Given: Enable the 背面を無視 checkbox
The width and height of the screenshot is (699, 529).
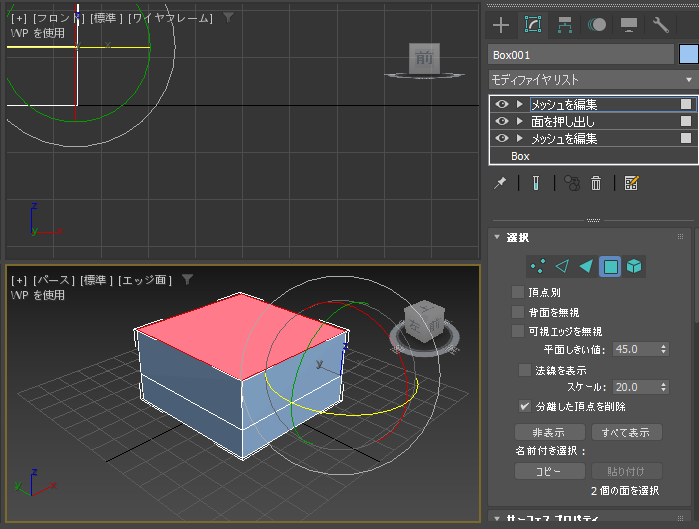Looking at the screenshot, I should [518, 312].
